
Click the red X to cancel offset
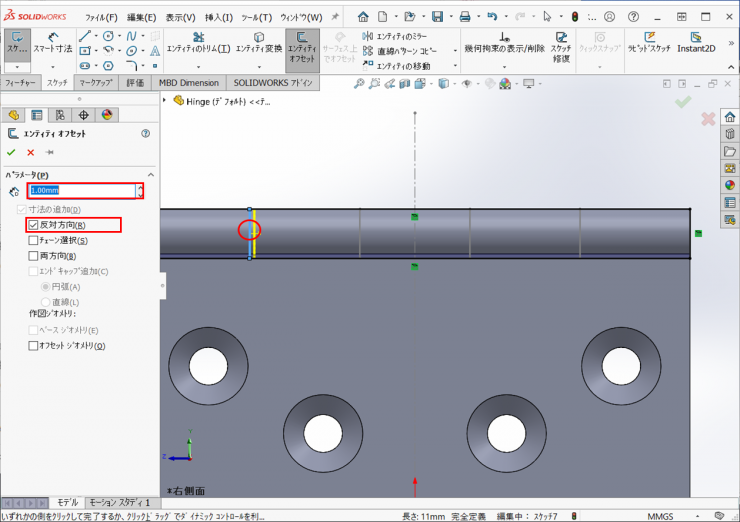click(x=31, y=152)
